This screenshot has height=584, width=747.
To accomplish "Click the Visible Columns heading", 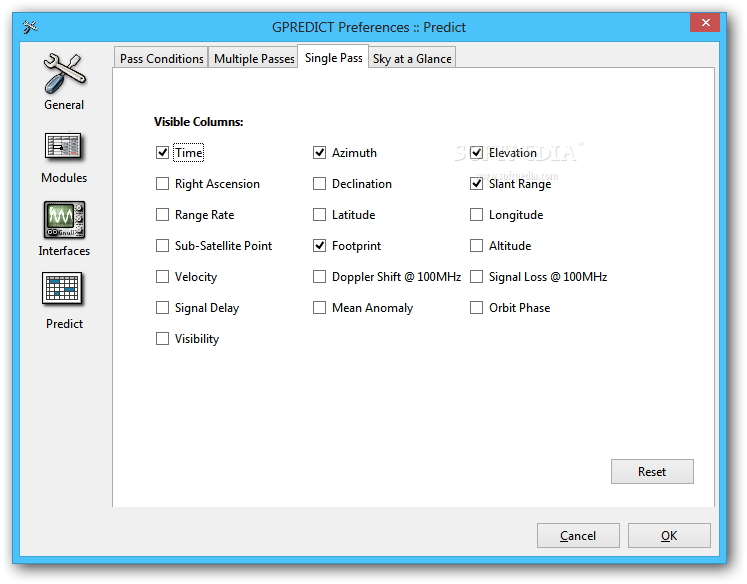I will click(x=198, y=122).
